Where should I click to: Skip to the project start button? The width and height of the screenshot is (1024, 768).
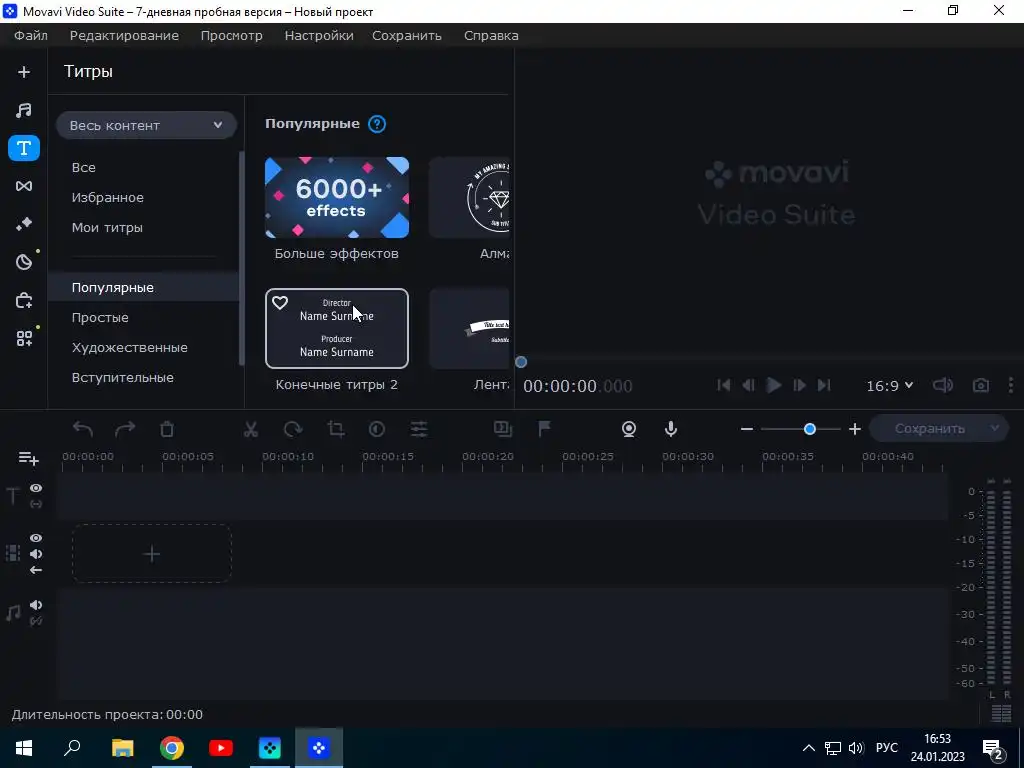tap(724, 385)
